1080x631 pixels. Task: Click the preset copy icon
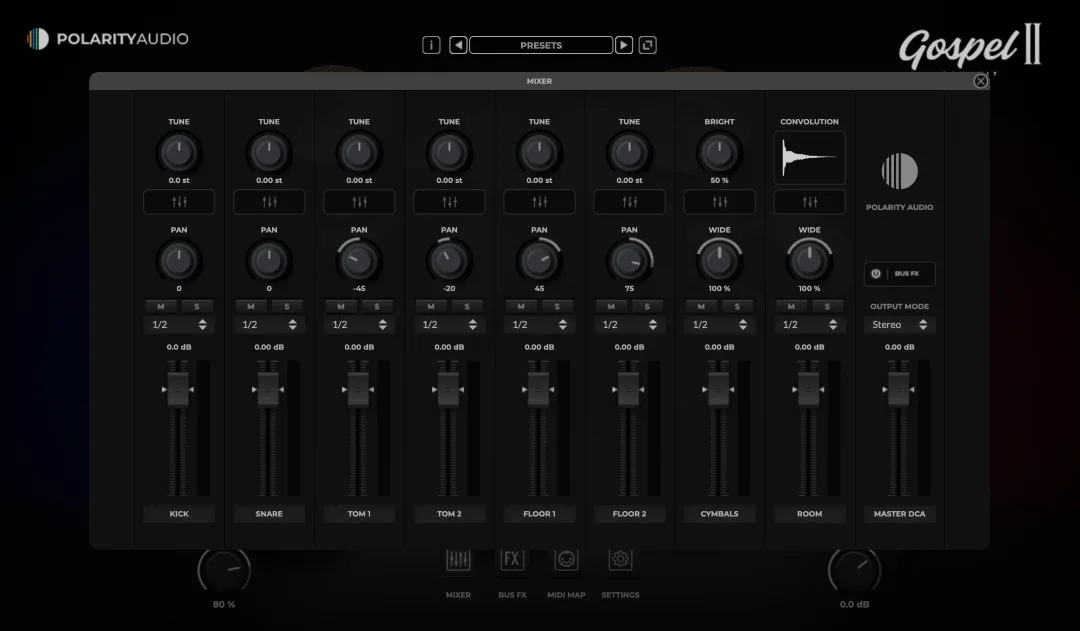(648, 45)
